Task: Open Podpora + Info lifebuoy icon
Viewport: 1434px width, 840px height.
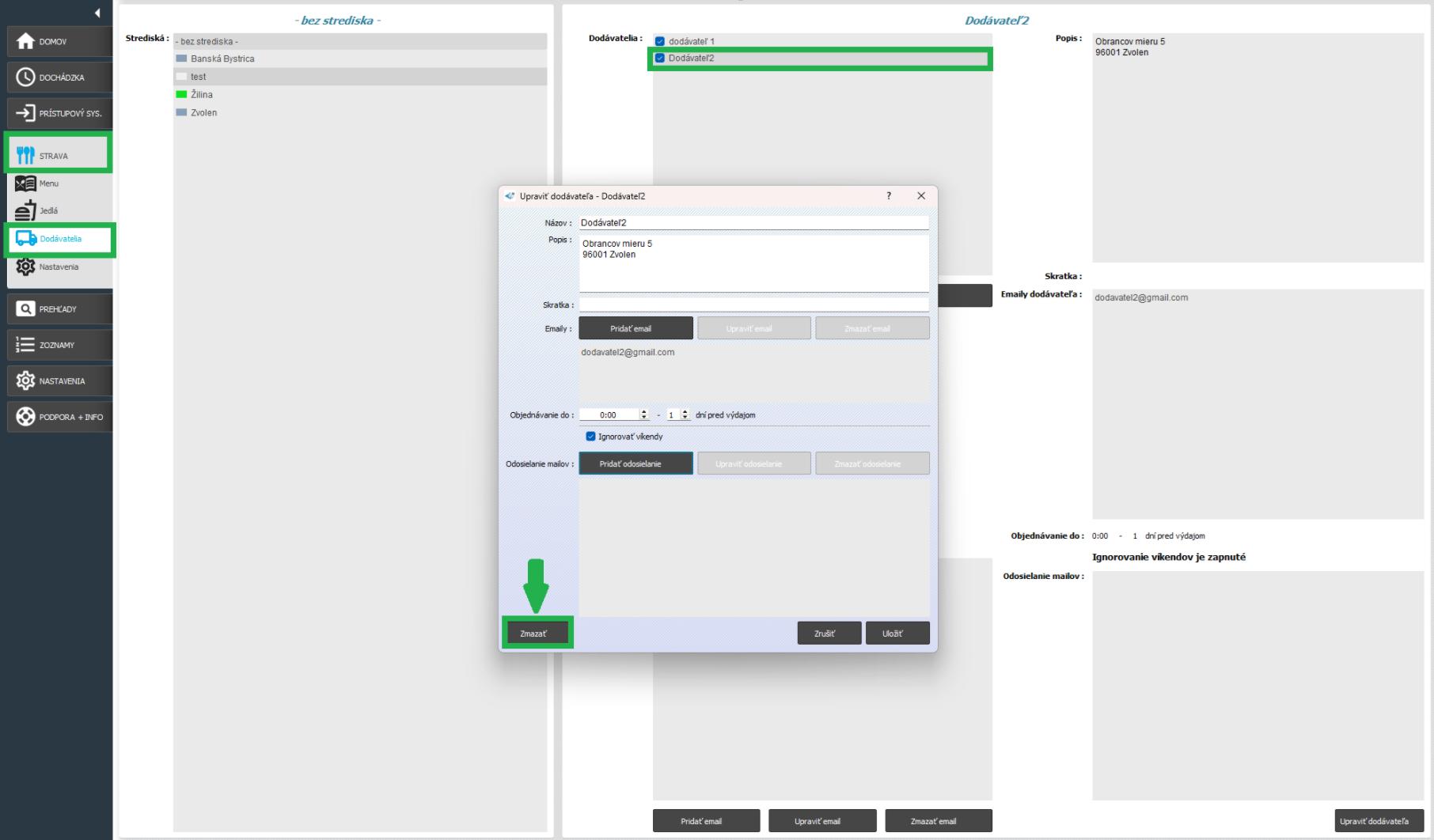Action: click(x=25, y=417)
